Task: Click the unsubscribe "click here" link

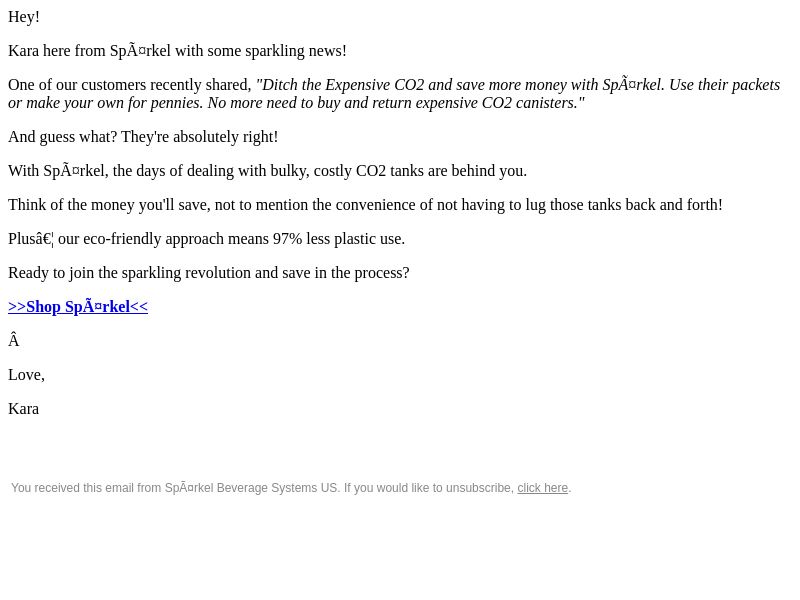Action: tap(542, 488)
